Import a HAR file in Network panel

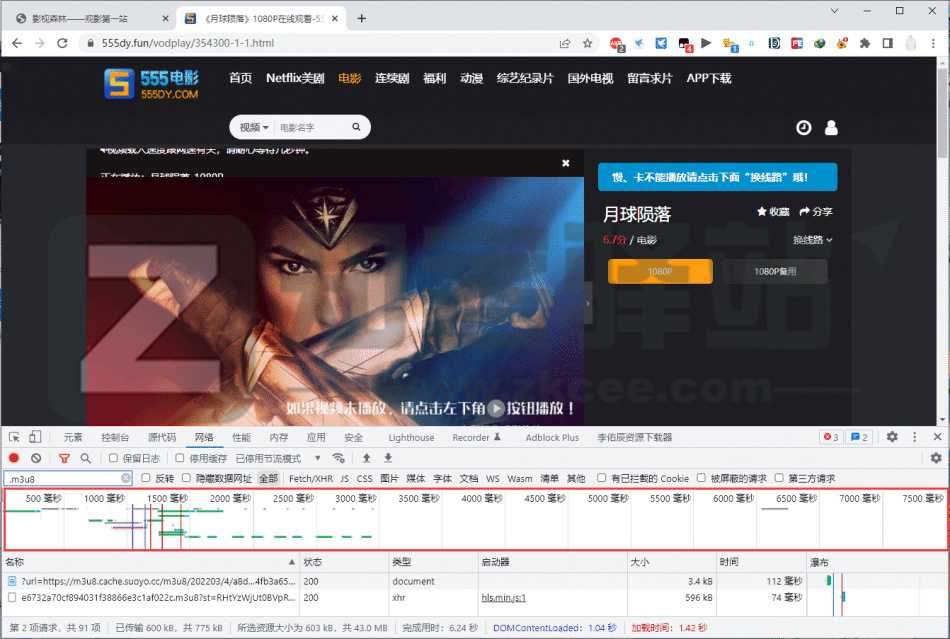(365, 458)
